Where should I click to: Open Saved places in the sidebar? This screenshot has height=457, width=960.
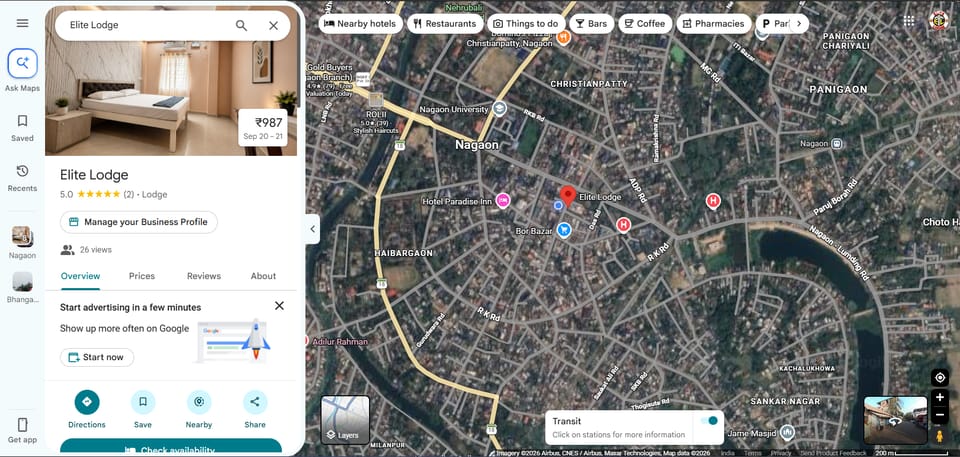(22, 127)
